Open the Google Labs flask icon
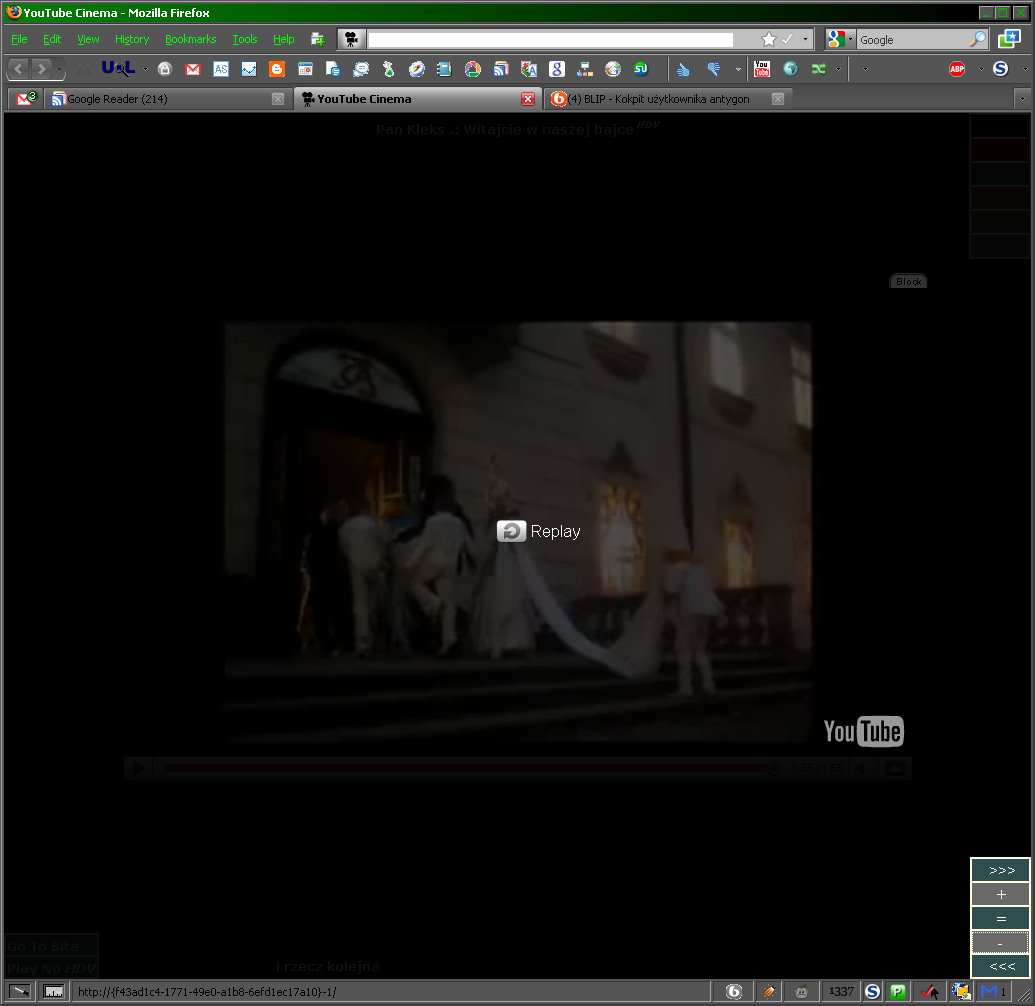The width and height of the screenshot is (1035, 1006). (389, 69)
